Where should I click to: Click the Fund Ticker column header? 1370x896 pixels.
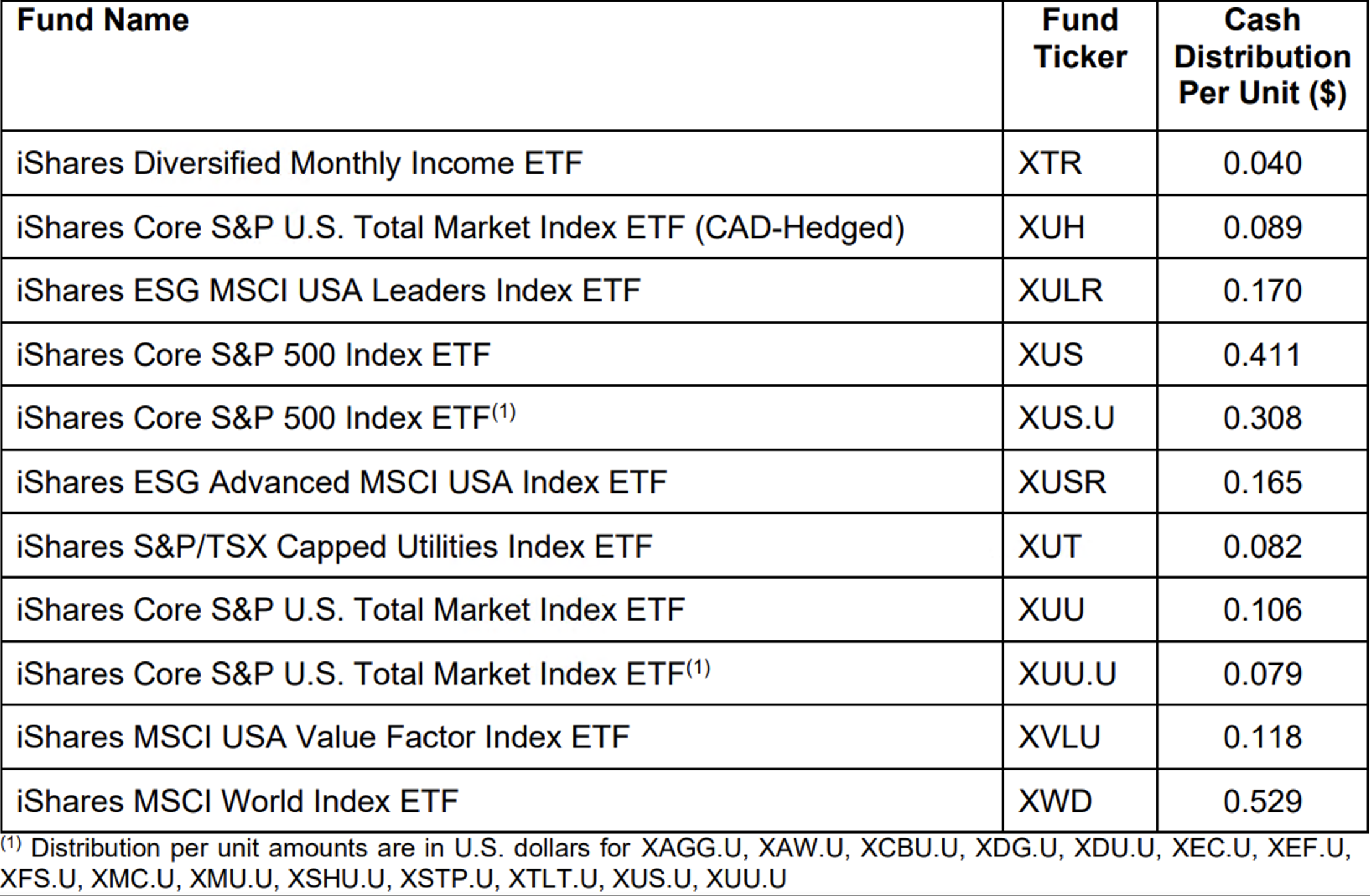tap(1080, 39)
